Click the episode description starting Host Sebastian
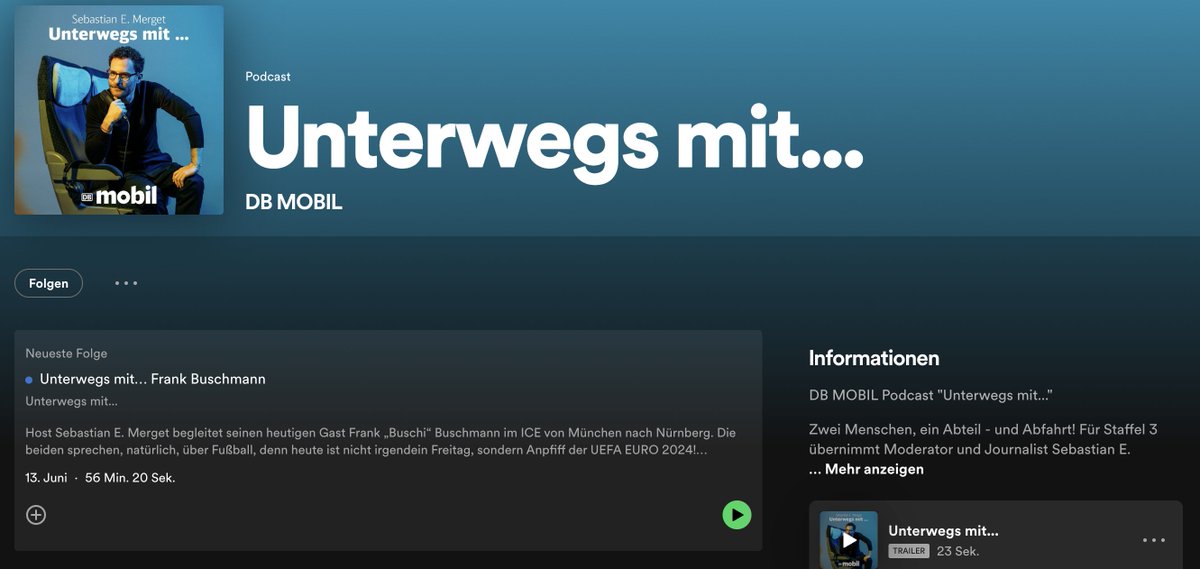This screenshot has width=1200, height=569. point(381,442)
